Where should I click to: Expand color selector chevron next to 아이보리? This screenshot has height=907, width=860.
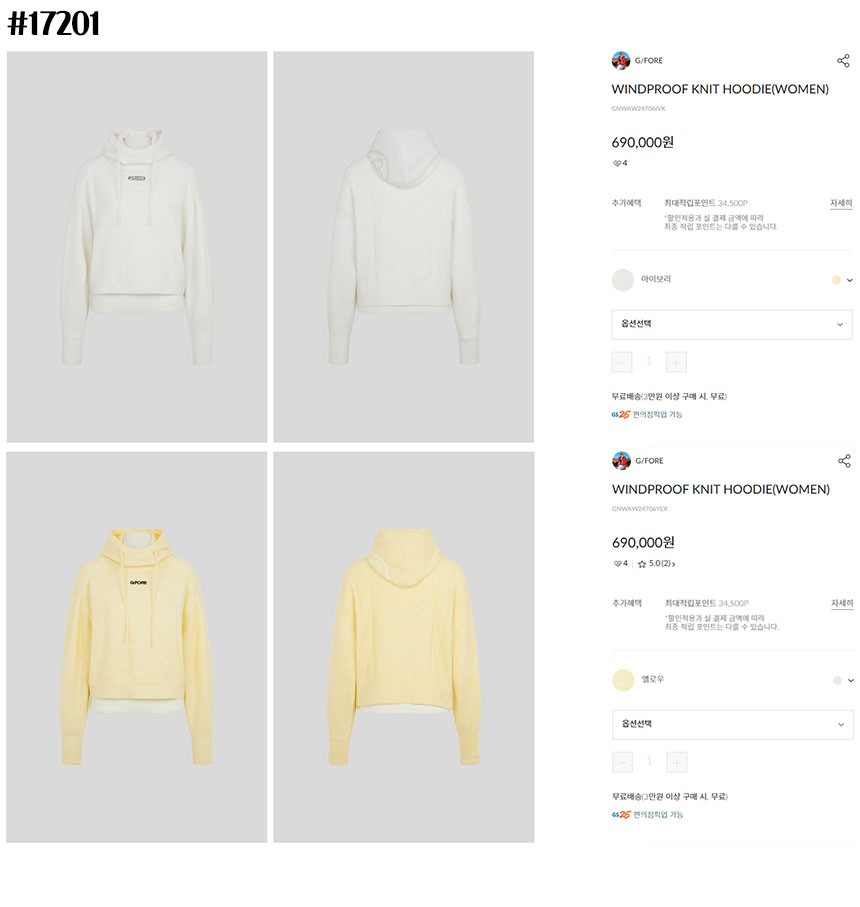tap(850, 280)
